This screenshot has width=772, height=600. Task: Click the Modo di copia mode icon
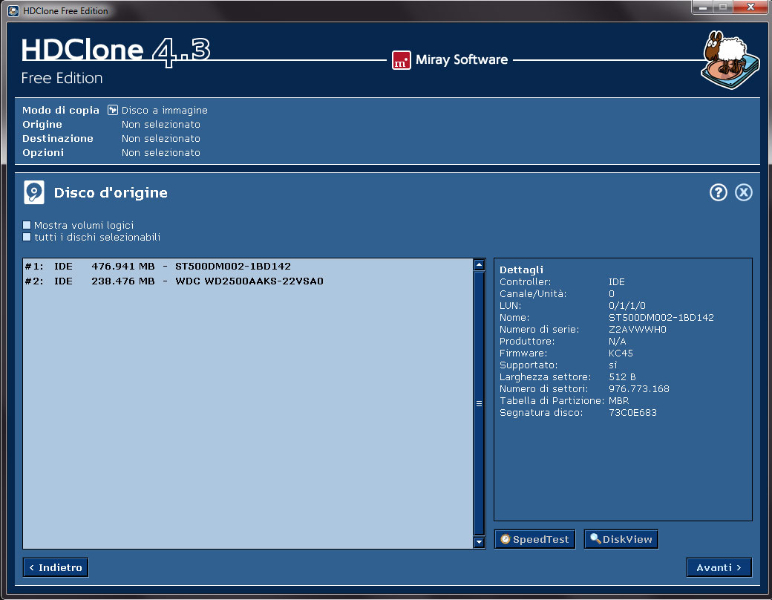click(113, 110)
